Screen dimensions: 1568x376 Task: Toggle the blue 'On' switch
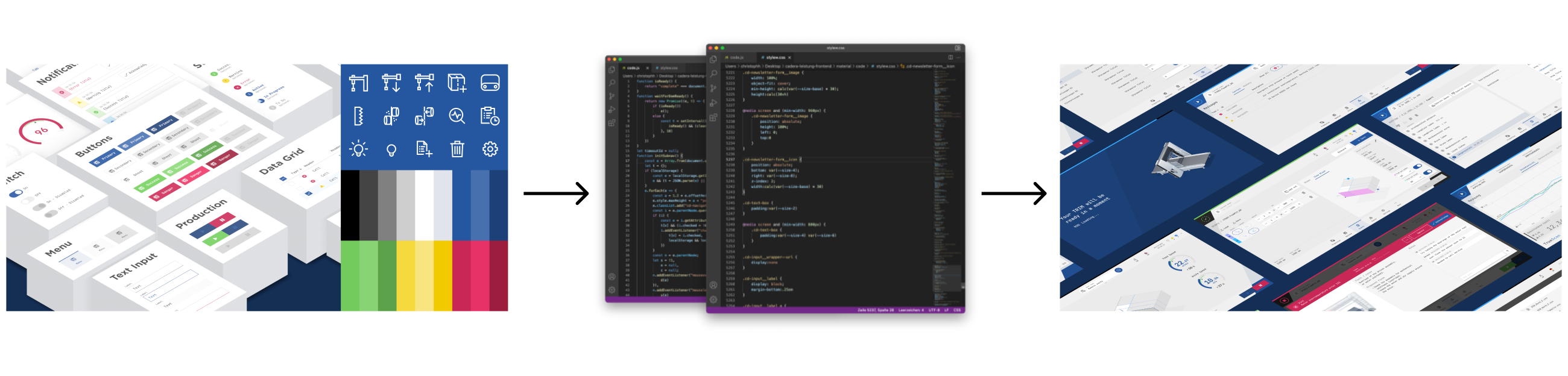point(16,193)
